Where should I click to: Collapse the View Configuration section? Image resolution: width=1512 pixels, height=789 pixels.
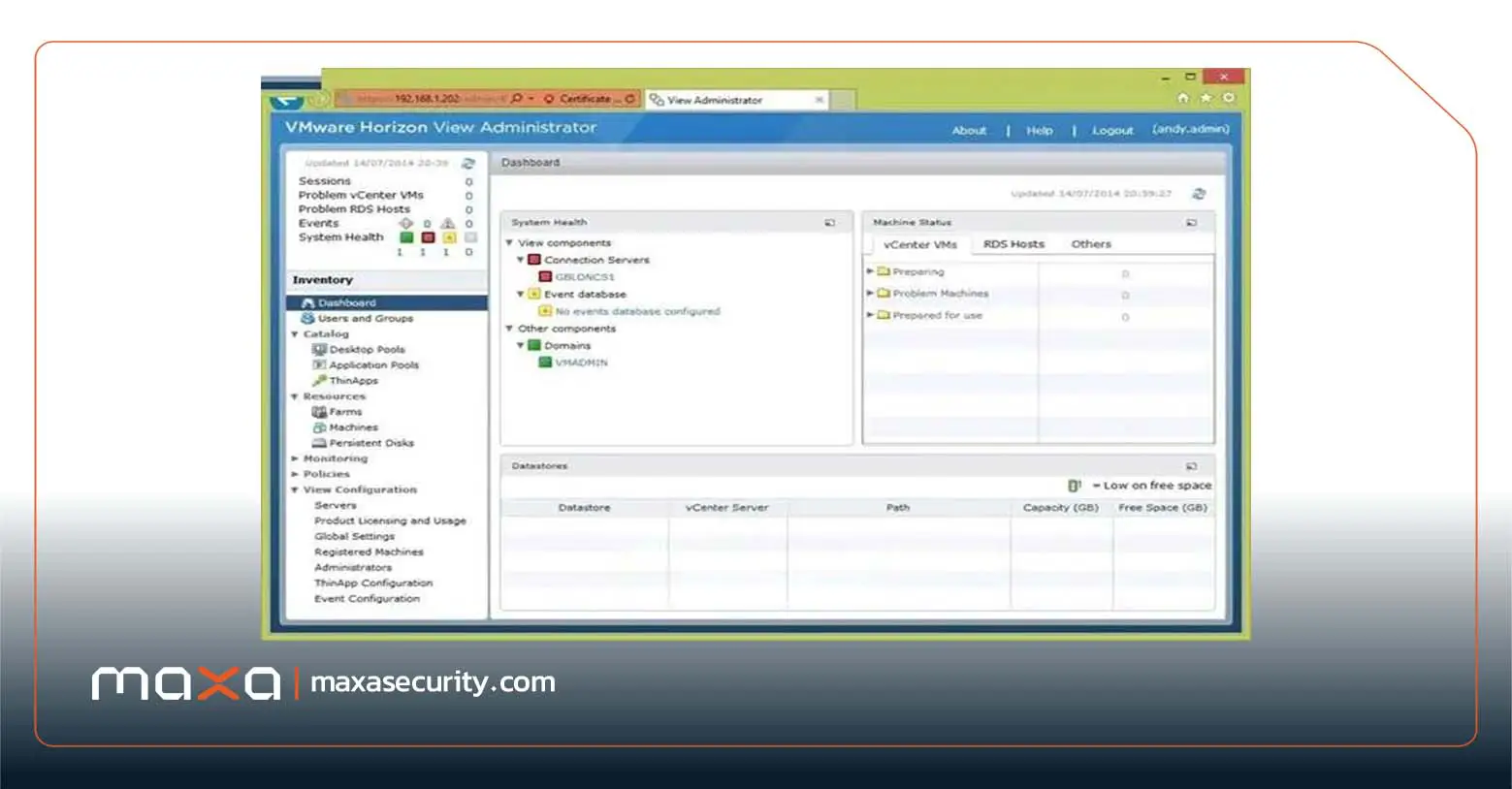tap(295, 489)
